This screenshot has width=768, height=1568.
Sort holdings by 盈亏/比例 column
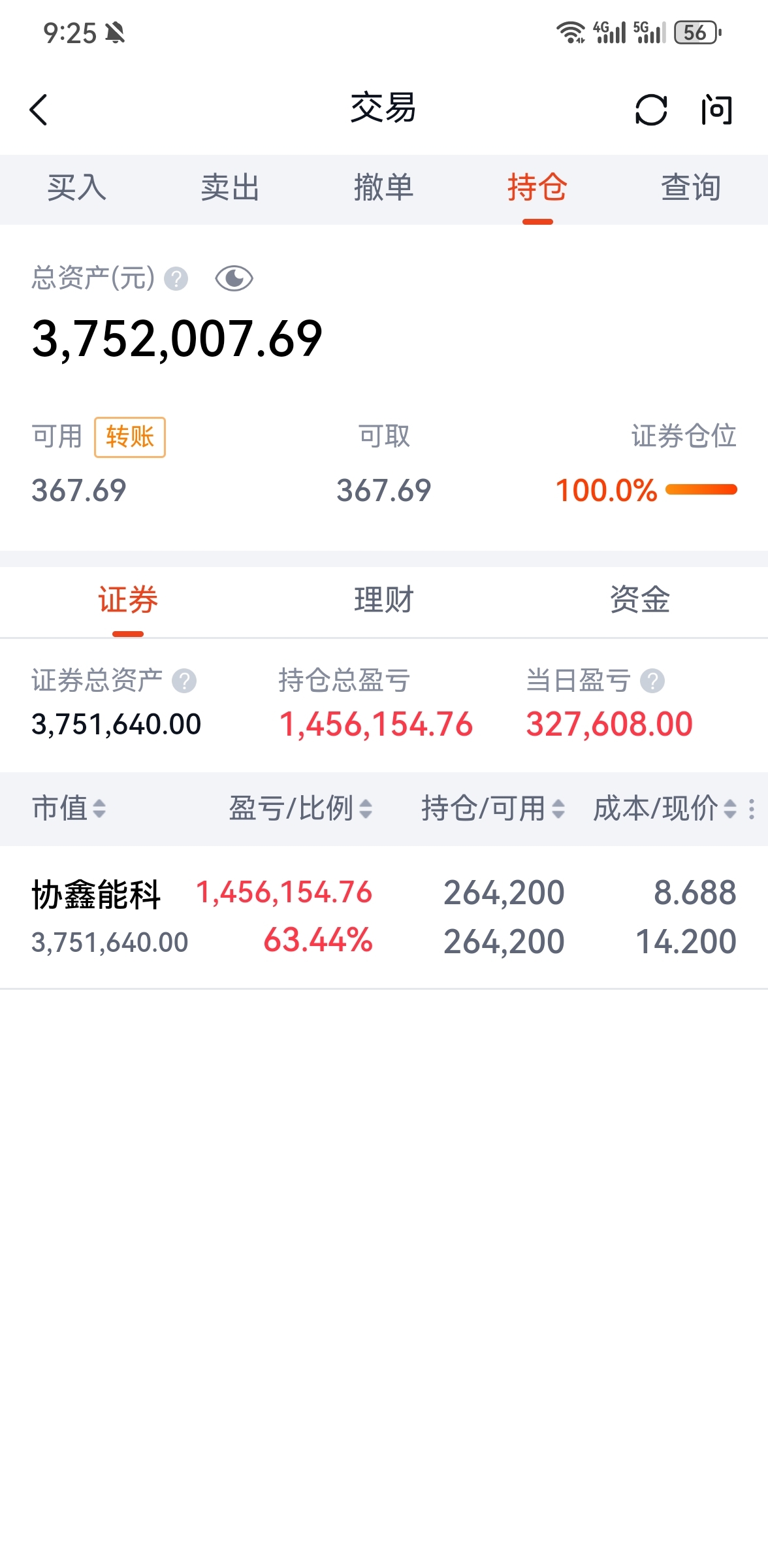coord(300,808)
